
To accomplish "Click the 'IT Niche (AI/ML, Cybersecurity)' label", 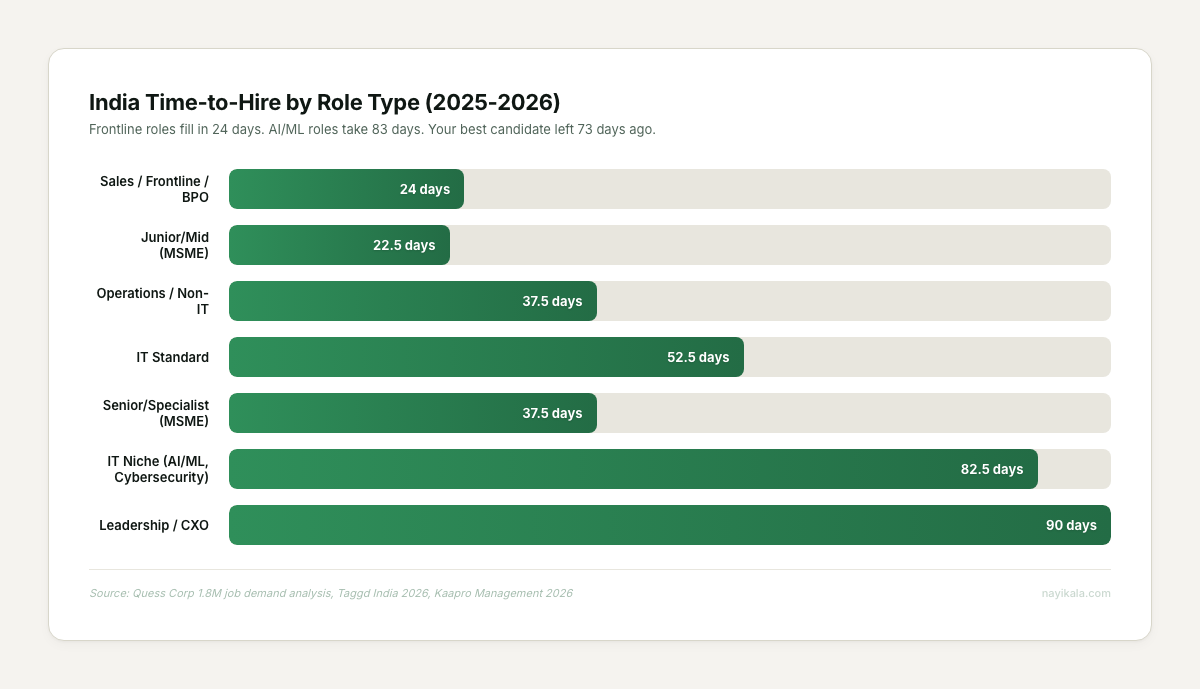I will pyautogui.click(x=158, y=469).
